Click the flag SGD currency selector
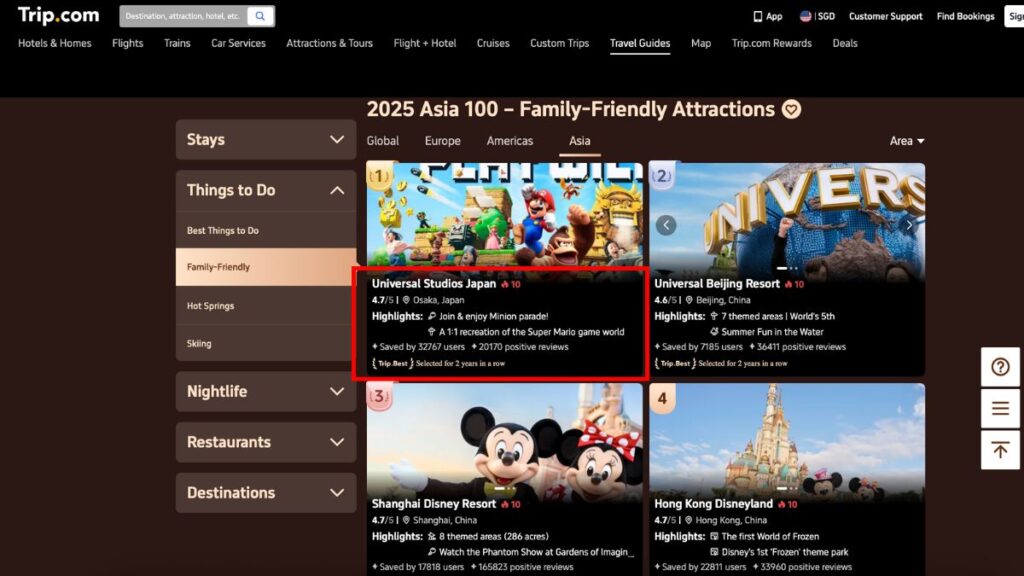The width and height of the screenshot is (1024, 576). 818,16
